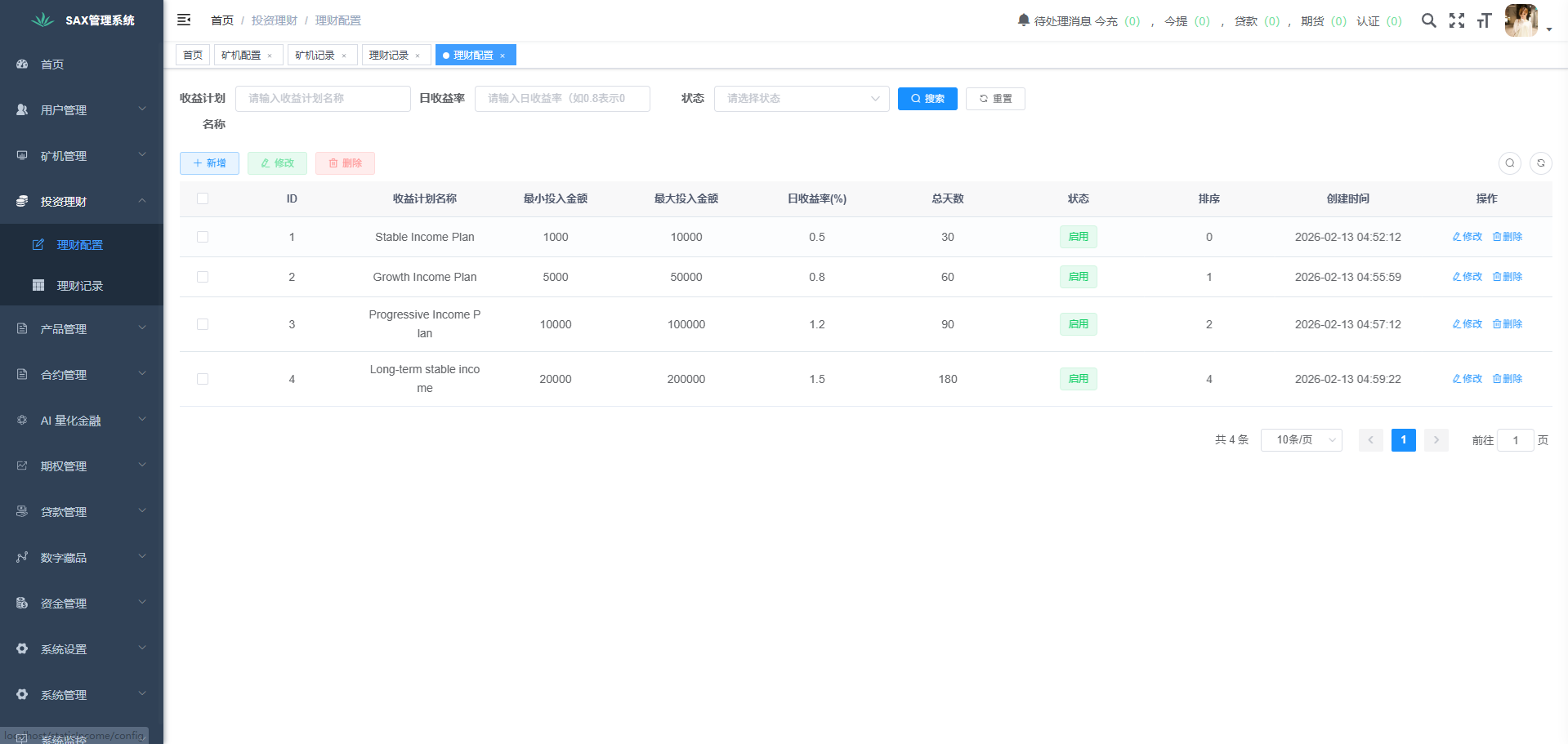
Task: Toggle fullscreen mode icon
Action: (1456, 20)
